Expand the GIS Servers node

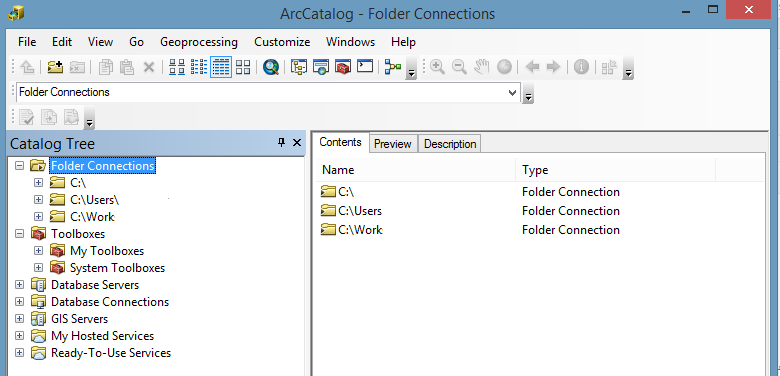click(19, 319)
